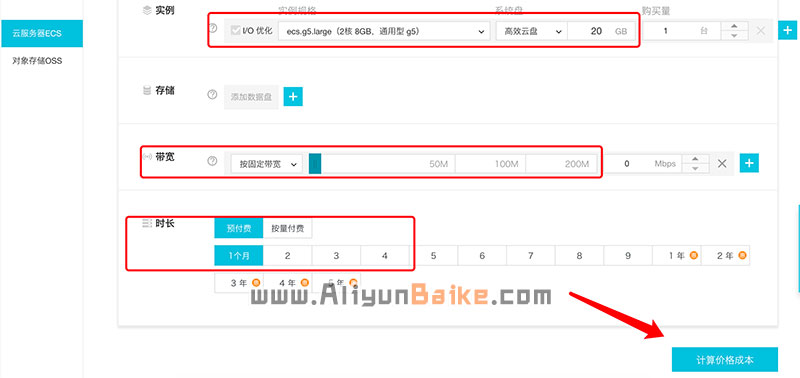Screen dimensions: 800x378
Task: Increase bandwidth Mbps with the up arrow
Action: [695, 159]
